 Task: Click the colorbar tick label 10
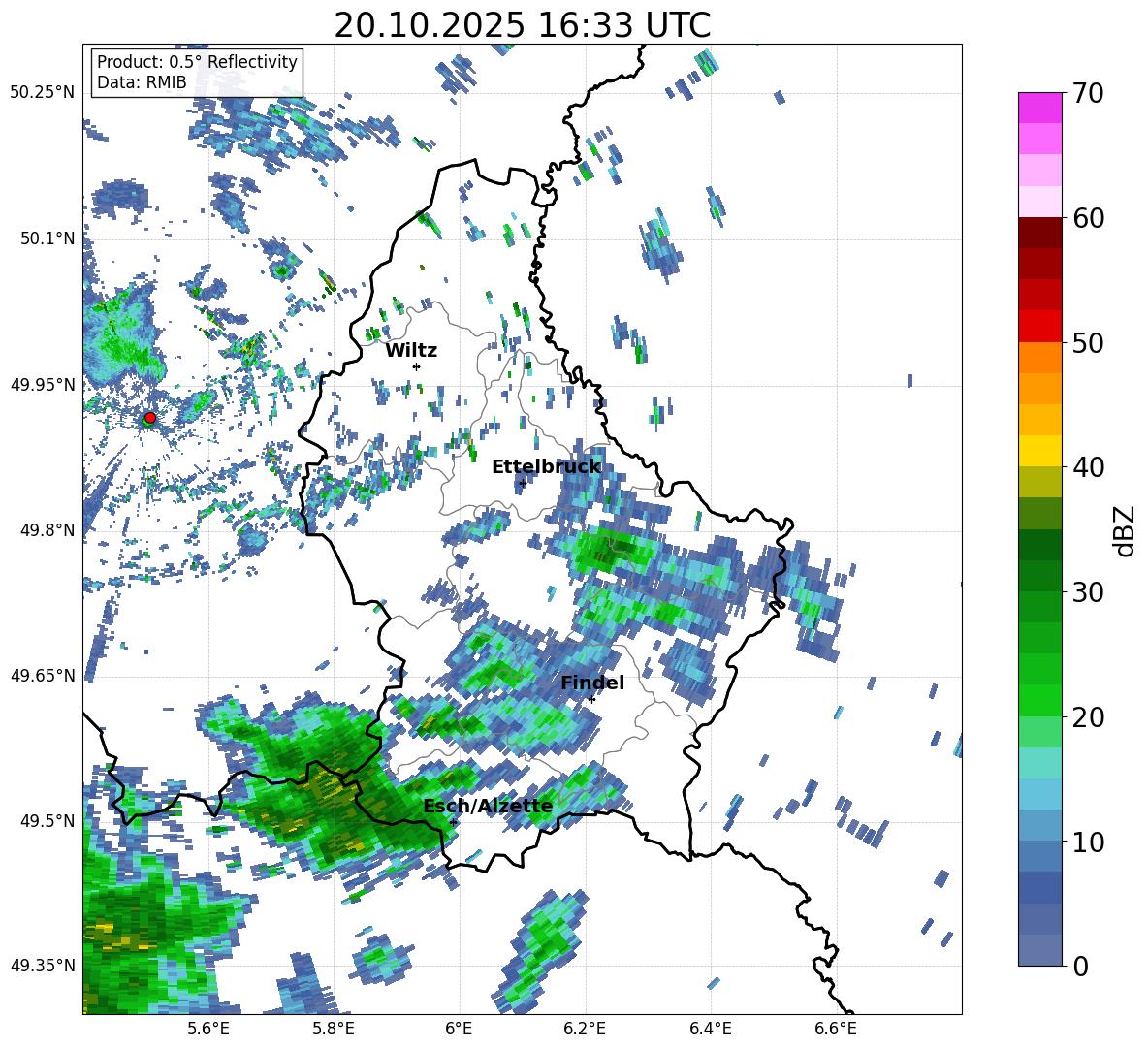point(1089,842)
